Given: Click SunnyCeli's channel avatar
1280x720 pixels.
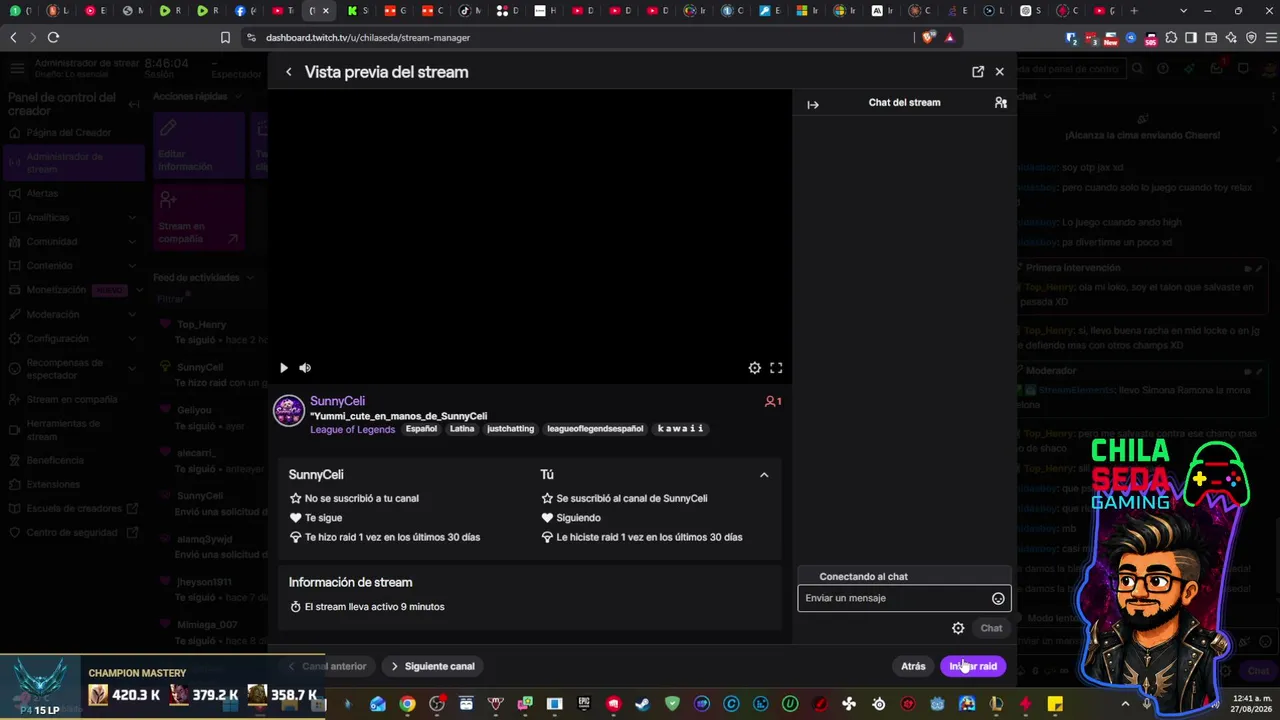Looking at the screenshot, I should [289, 411].
